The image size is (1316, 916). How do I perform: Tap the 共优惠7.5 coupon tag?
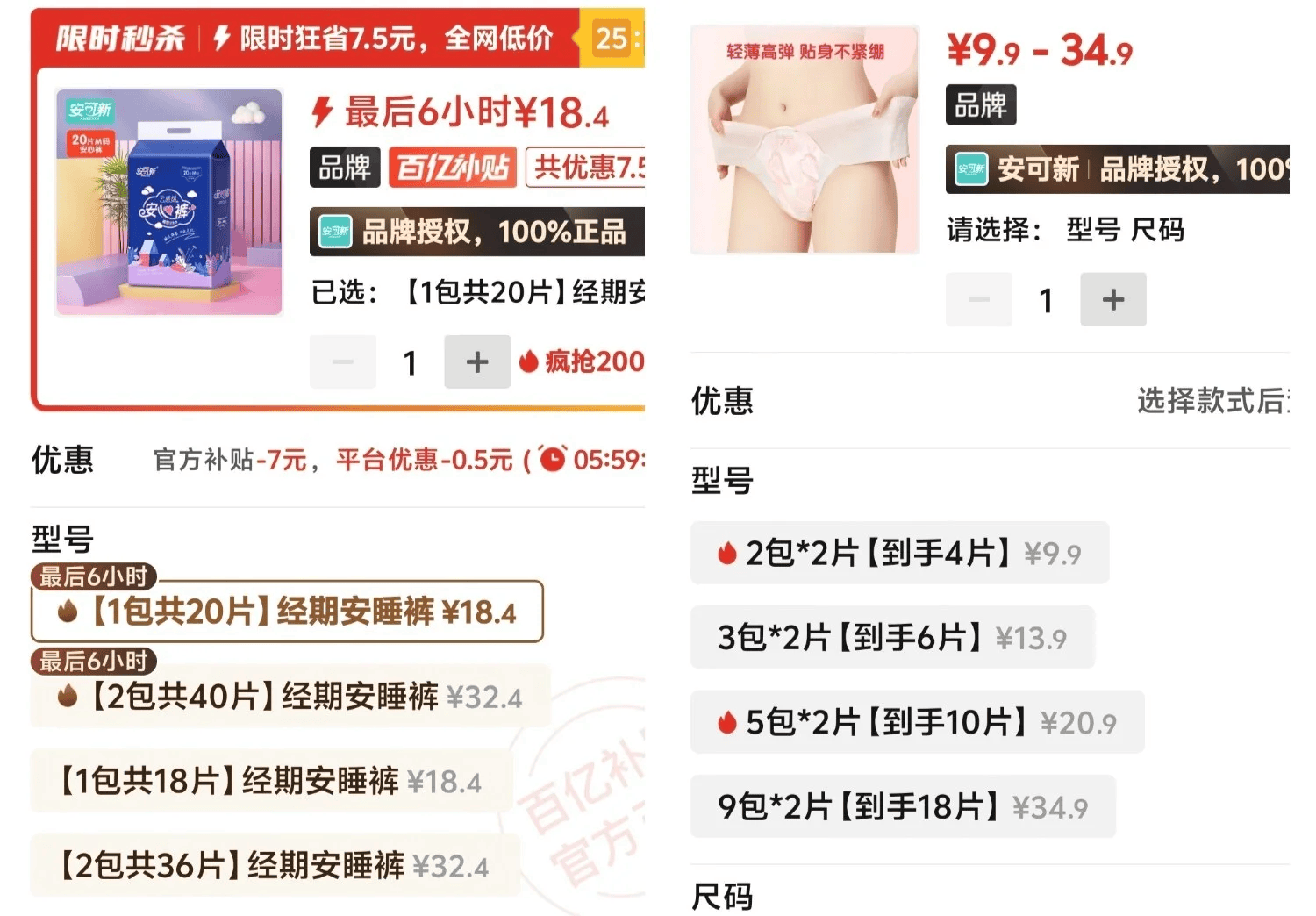(x=585, y=167)
